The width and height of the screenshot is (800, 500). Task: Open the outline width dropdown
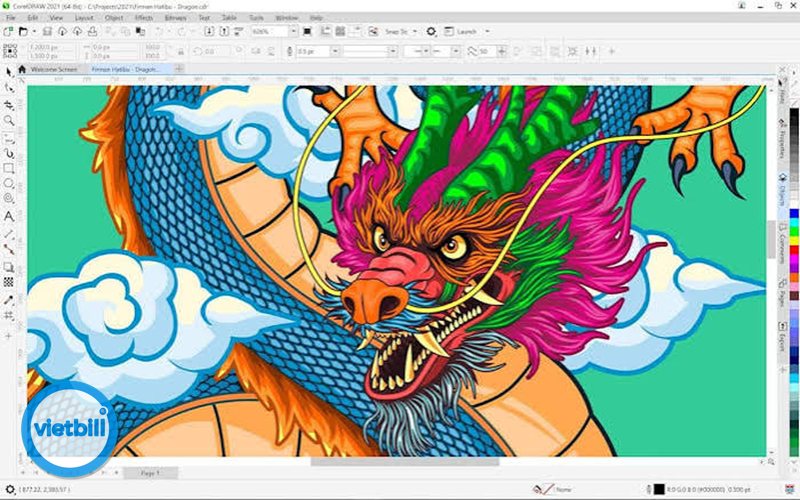(x=335, y=52)
